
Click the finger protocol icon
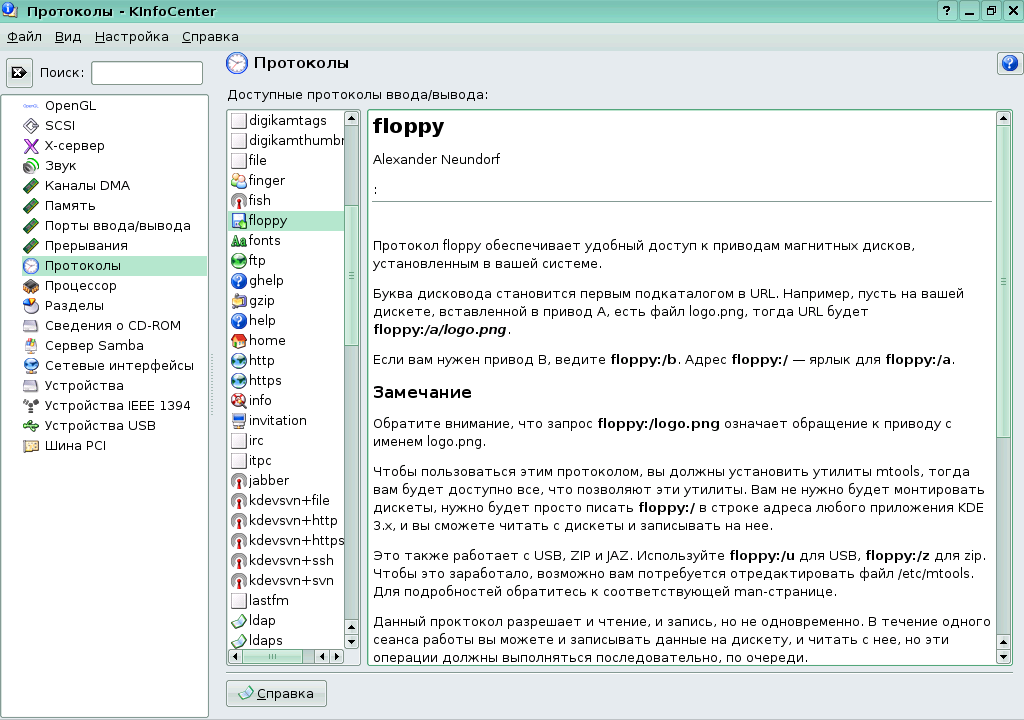pos(237,180)
